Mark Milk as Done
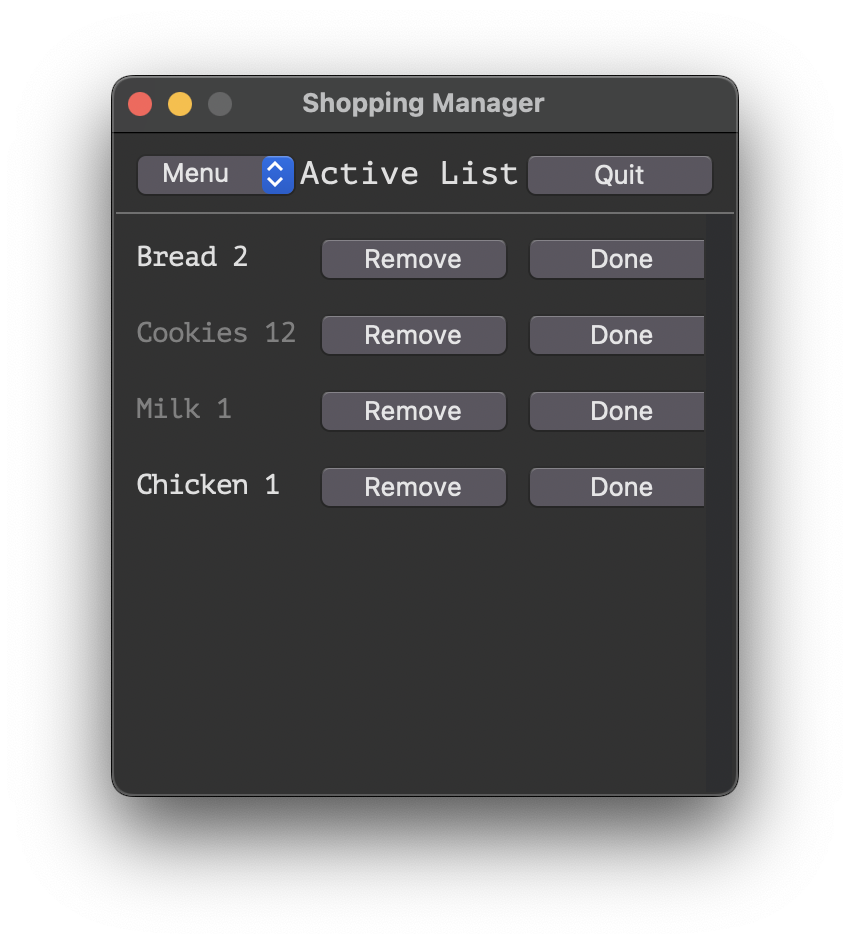850x944 pixels. click(x=618, y=411)
